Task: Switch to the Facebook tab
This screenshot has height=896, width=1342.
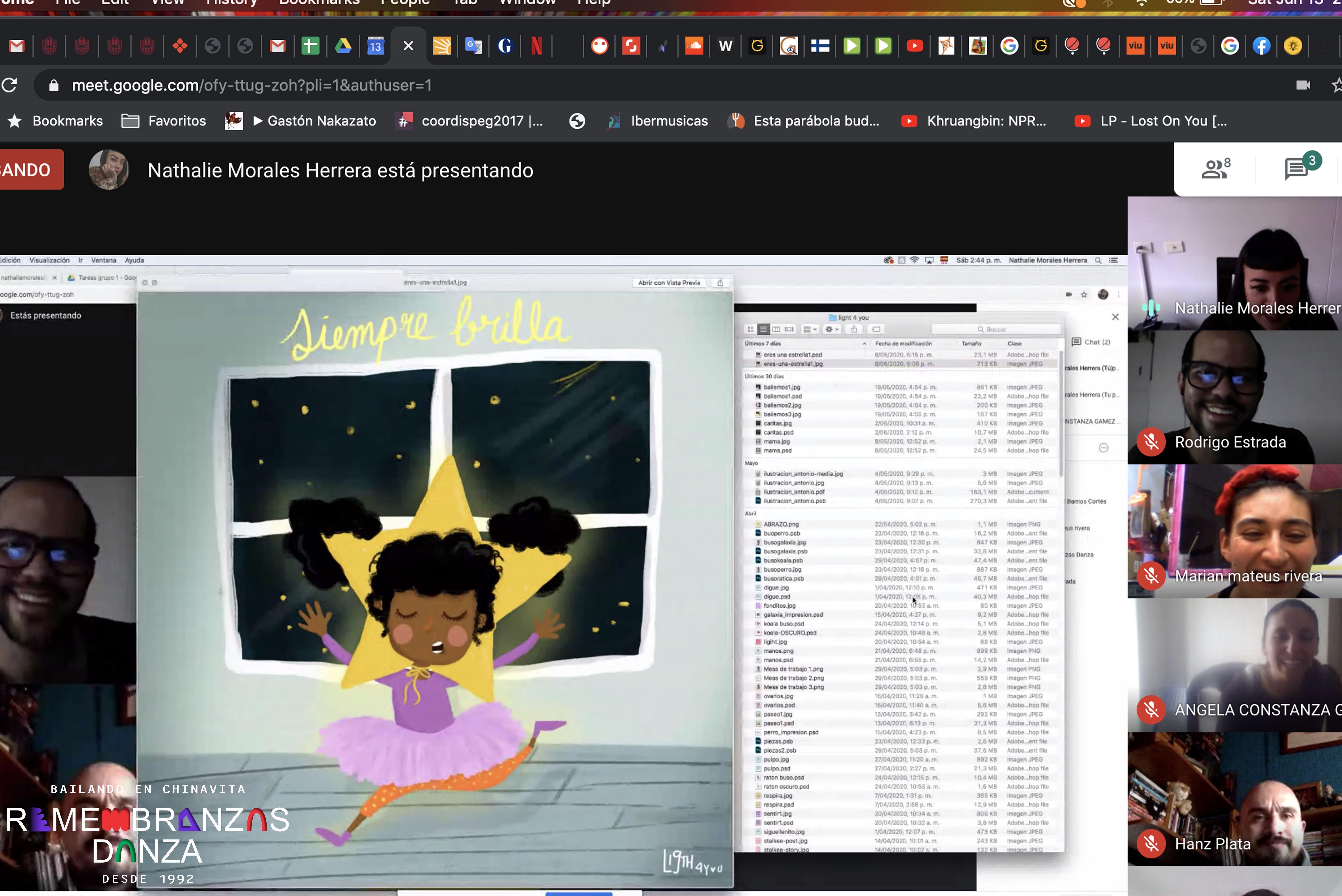Action: coord(1261,46)
